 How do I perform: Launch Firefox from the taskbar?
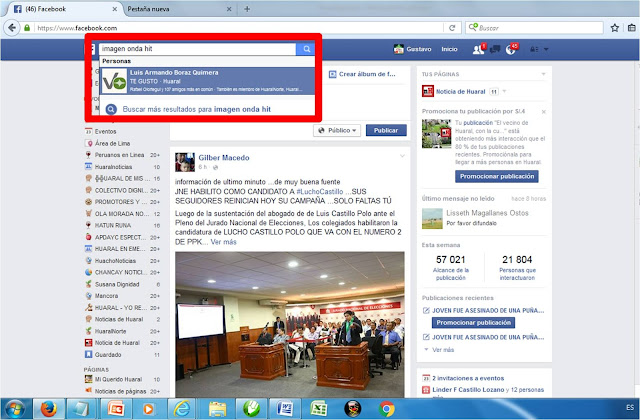tap(48, 409)
